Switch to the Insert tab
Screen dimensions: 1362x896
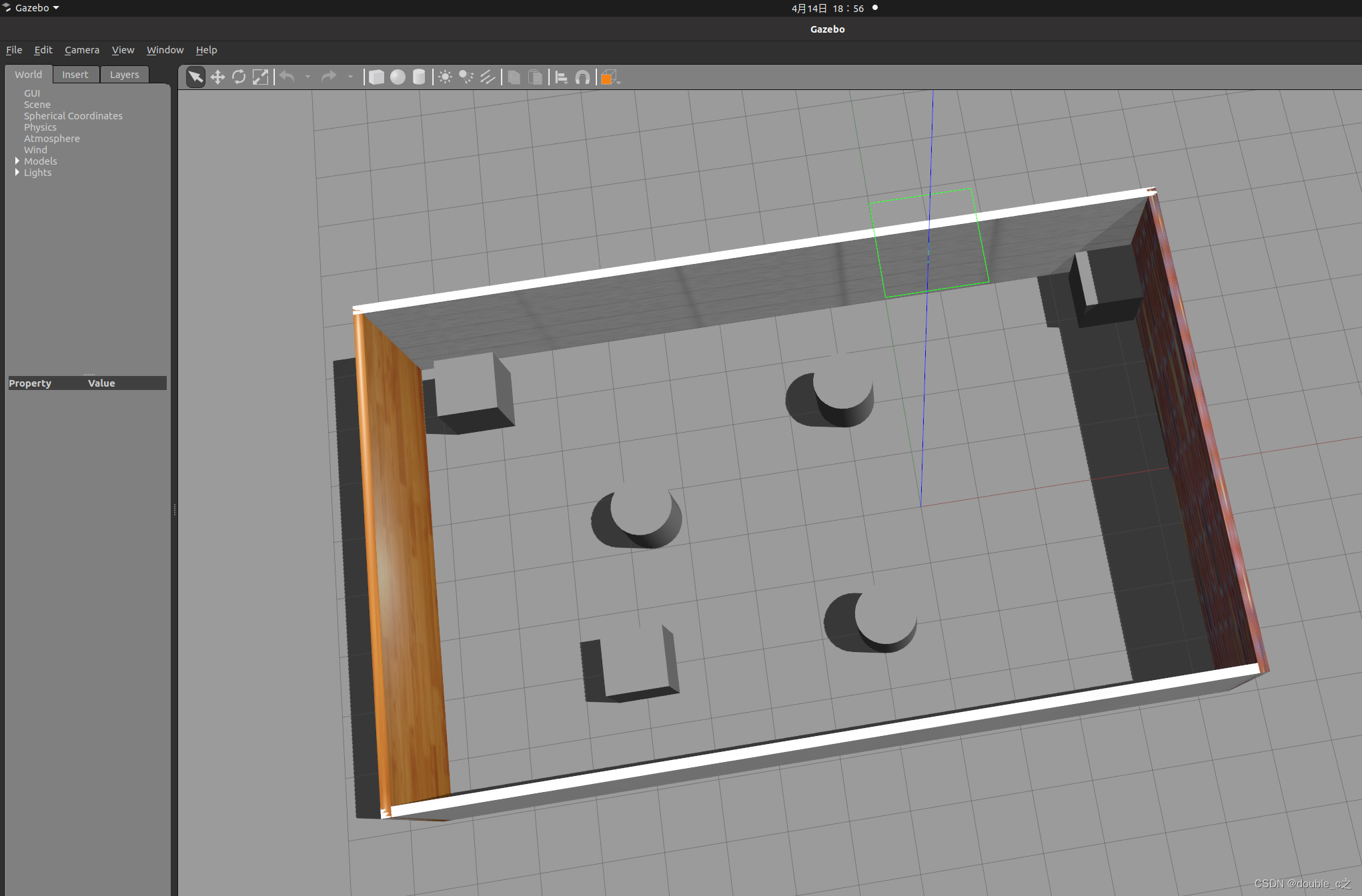click(75, 73)
